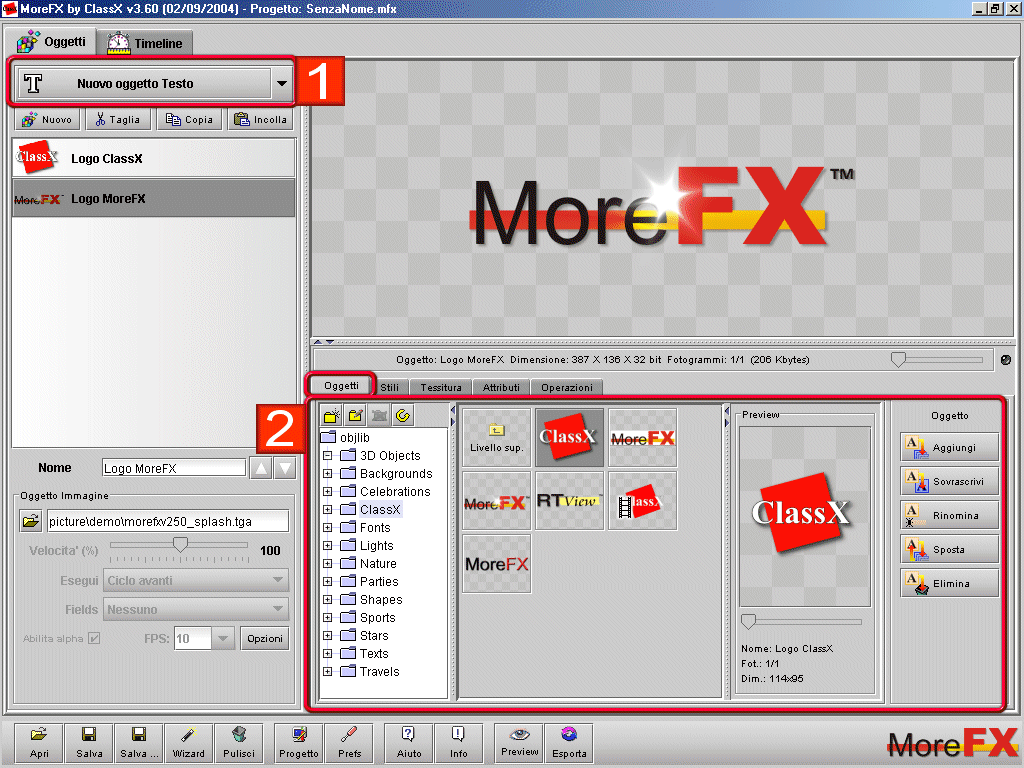Open the Tessitura tab
Screen dimensions: 1024x768
click(x=441, y=387)
